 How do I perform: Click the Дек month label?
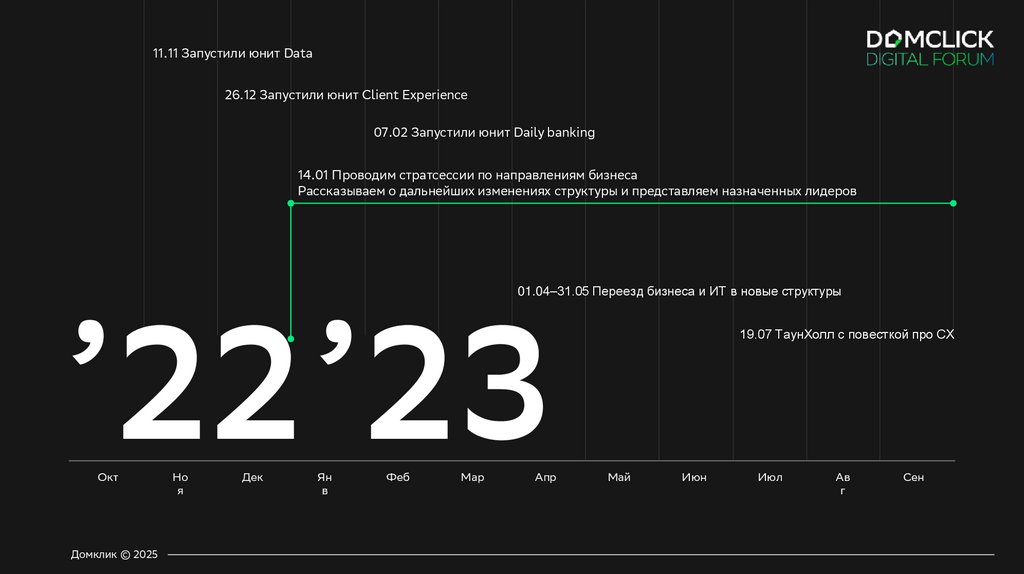tap(252, 477)
